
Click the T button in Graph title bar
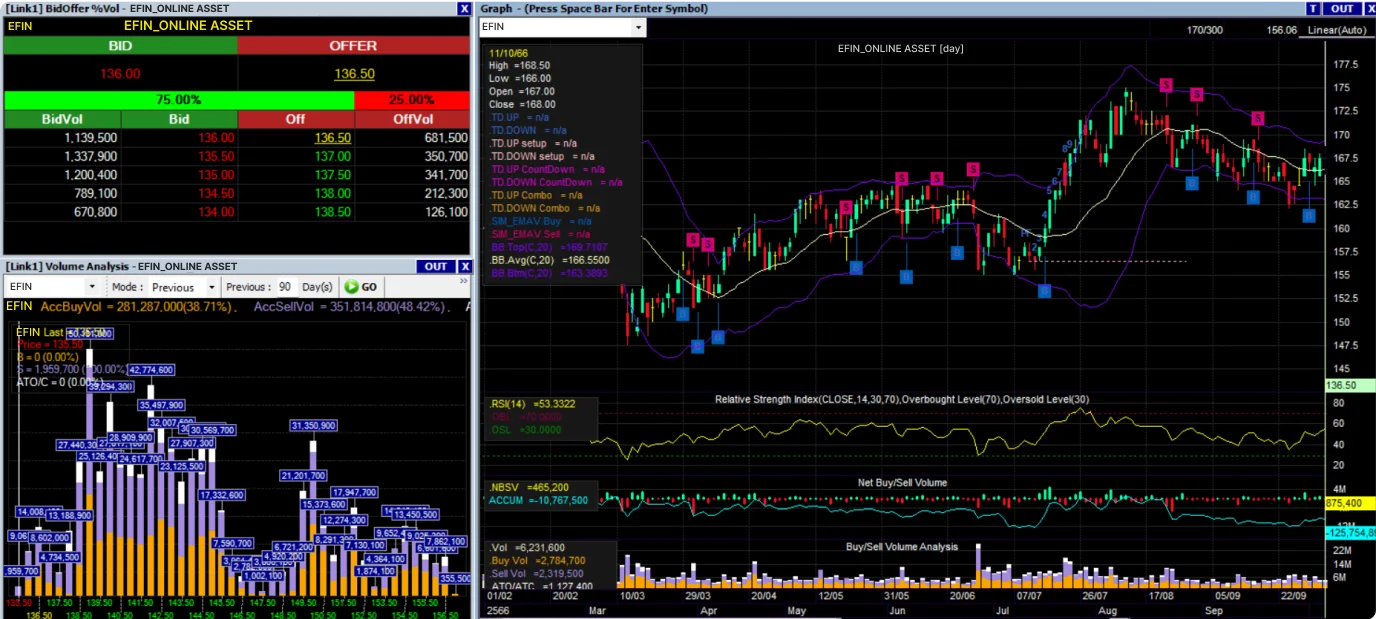point(1313,8)
